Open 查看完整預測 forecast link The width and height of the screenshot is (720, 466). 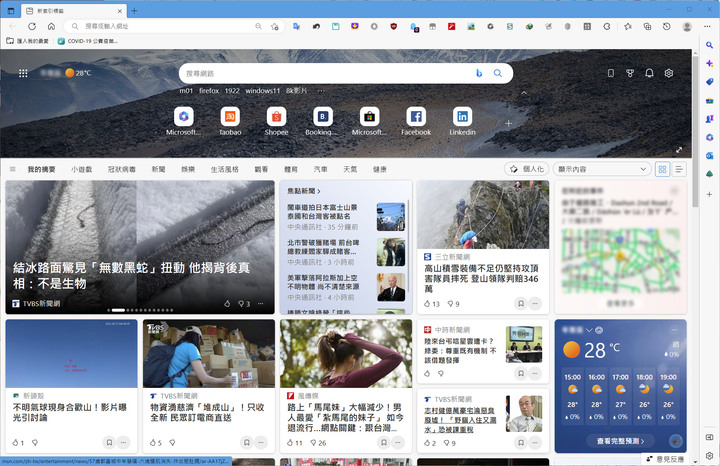pyautogui.click(x=620, y=441)
